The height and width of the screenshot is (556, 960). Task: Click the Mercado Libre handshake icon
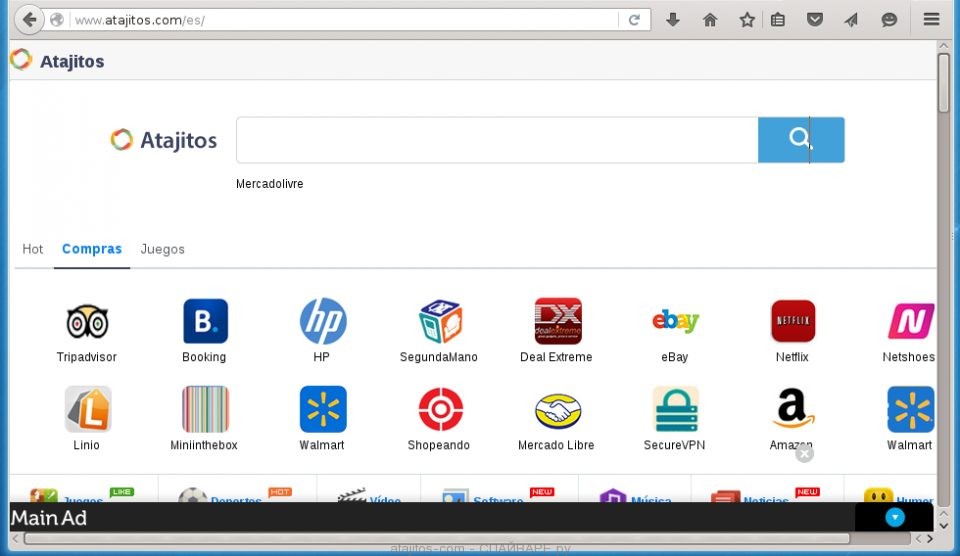pyautogui.click(x=557, y=409)
